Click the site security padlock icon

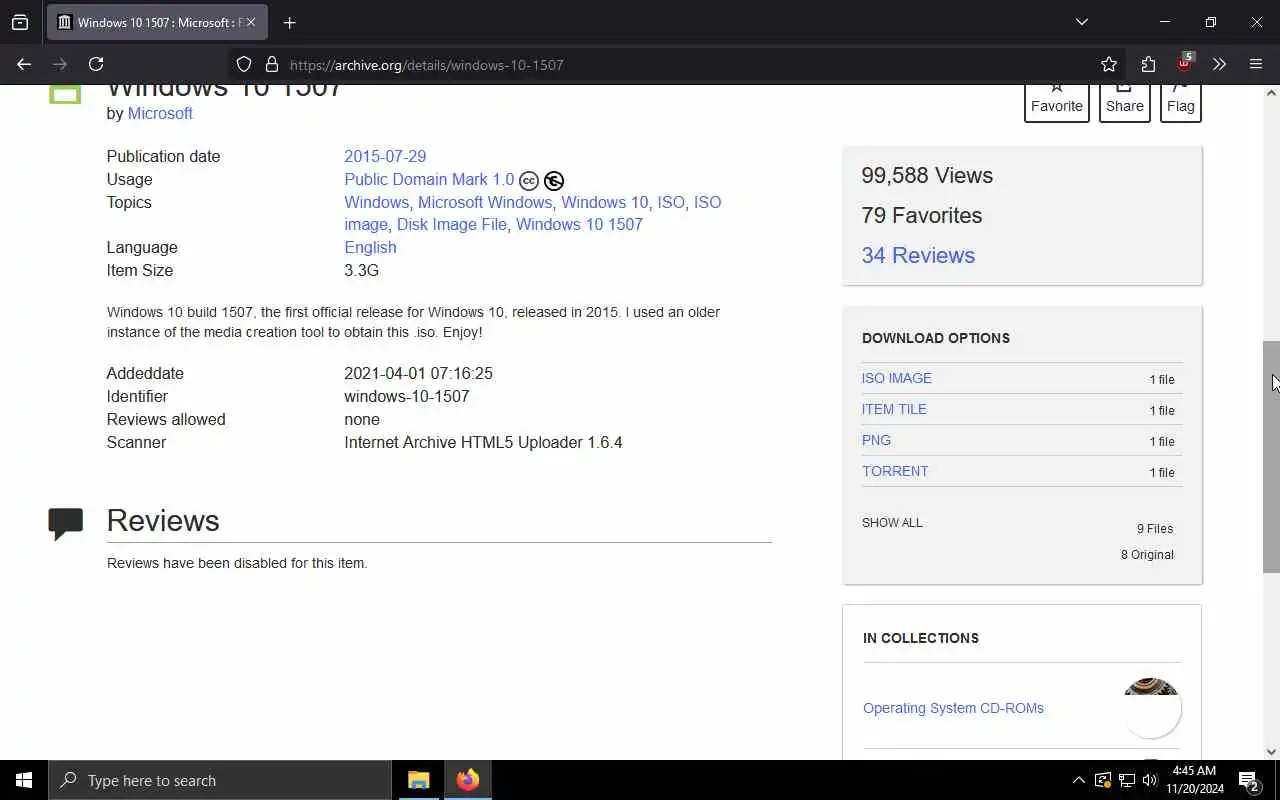(271, 64)
